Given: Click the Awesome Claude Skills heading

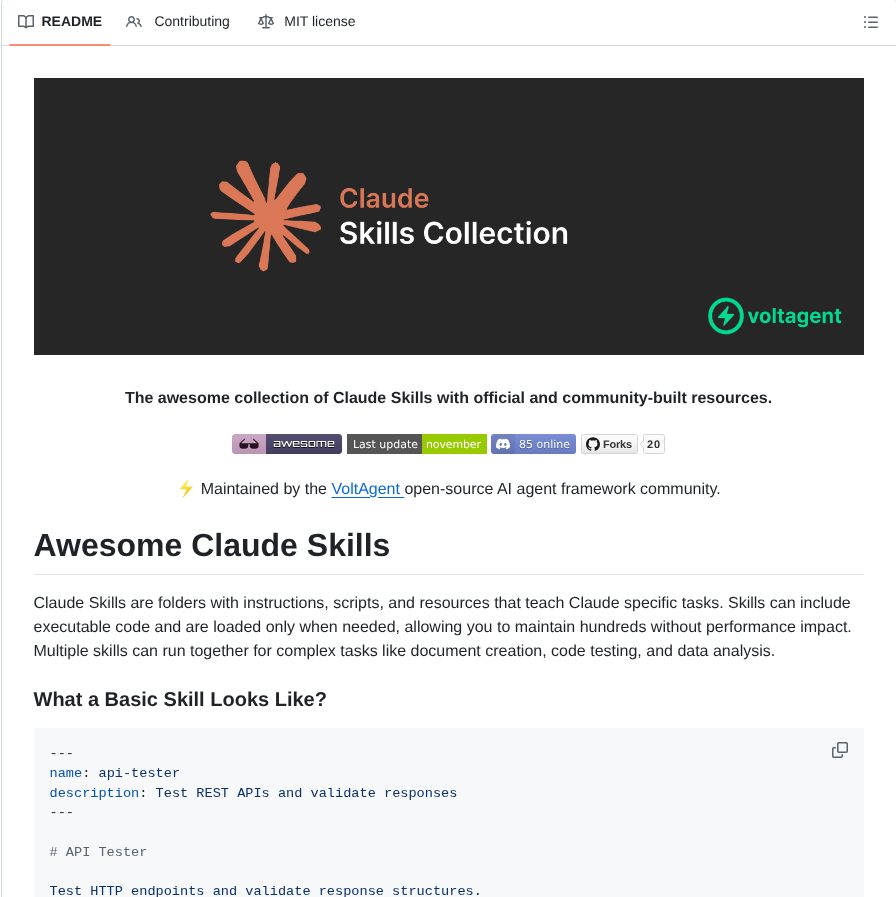Looking at the screenshot, I should pos(211,545).
